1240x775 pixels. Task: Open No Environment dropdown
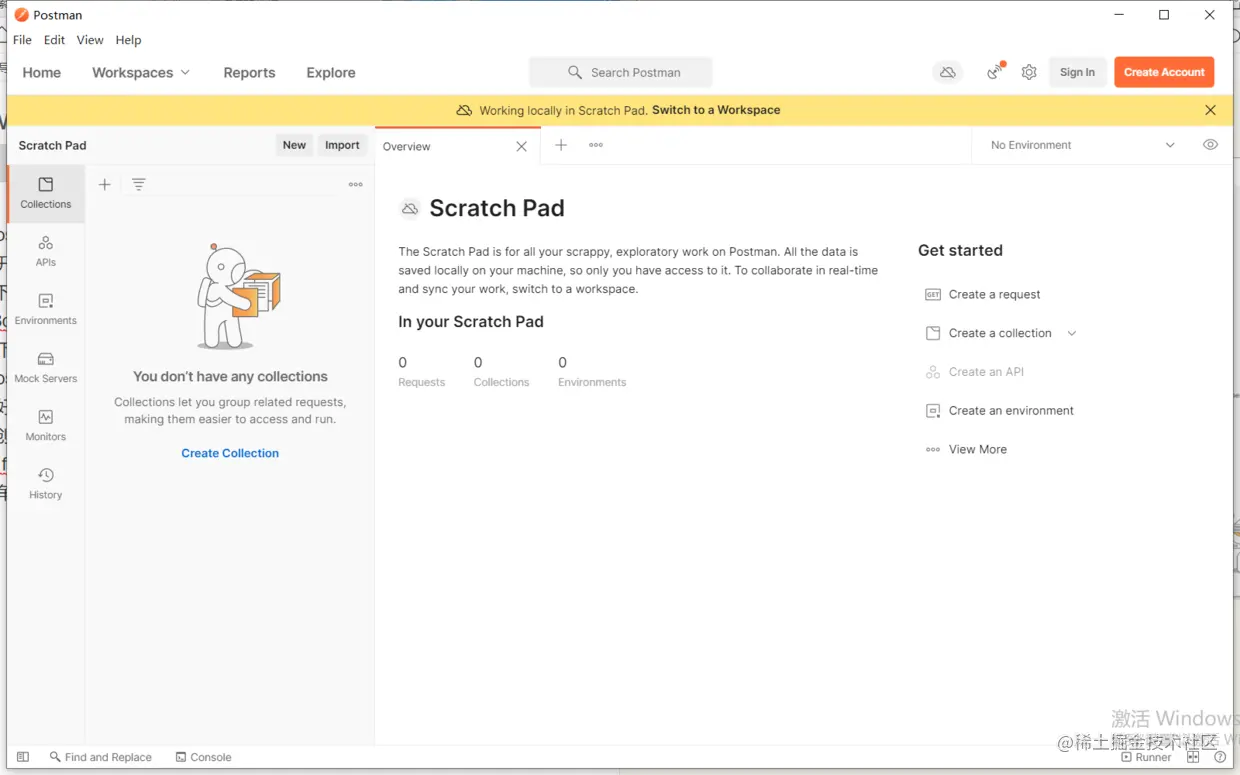coord(1082,145)
